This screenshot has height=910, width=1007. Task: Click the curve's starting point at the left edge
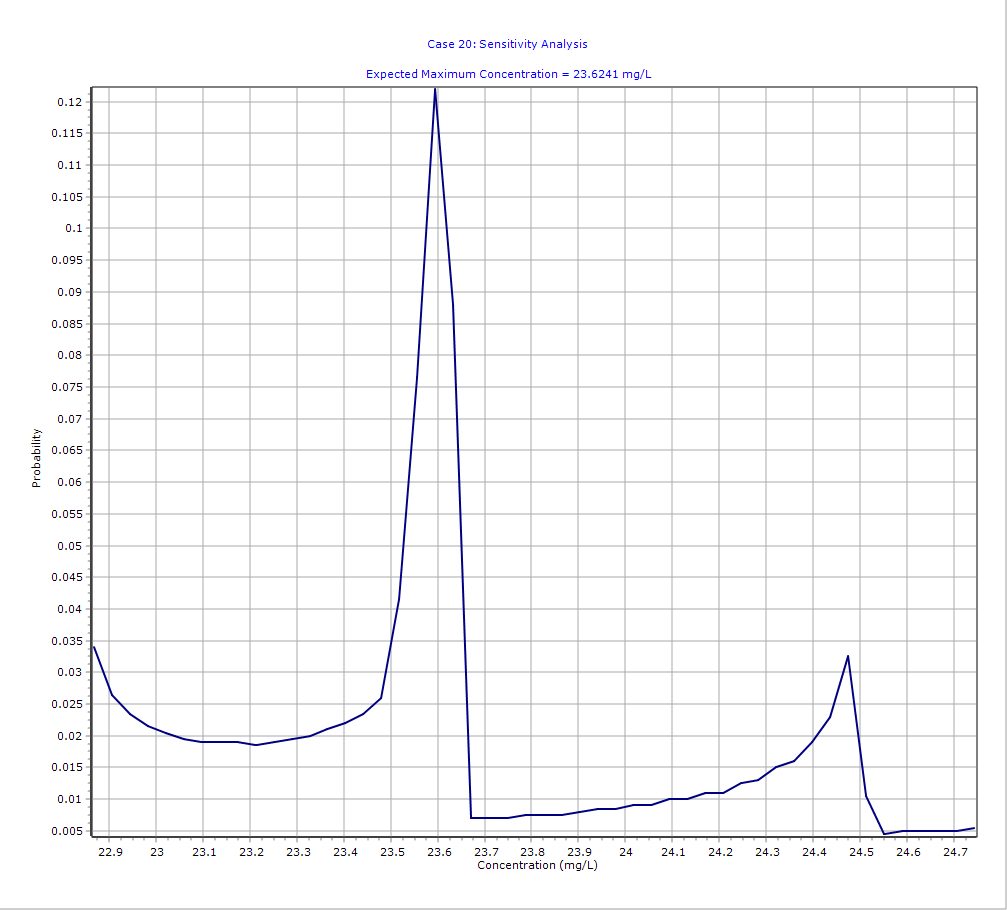(94, 647)
